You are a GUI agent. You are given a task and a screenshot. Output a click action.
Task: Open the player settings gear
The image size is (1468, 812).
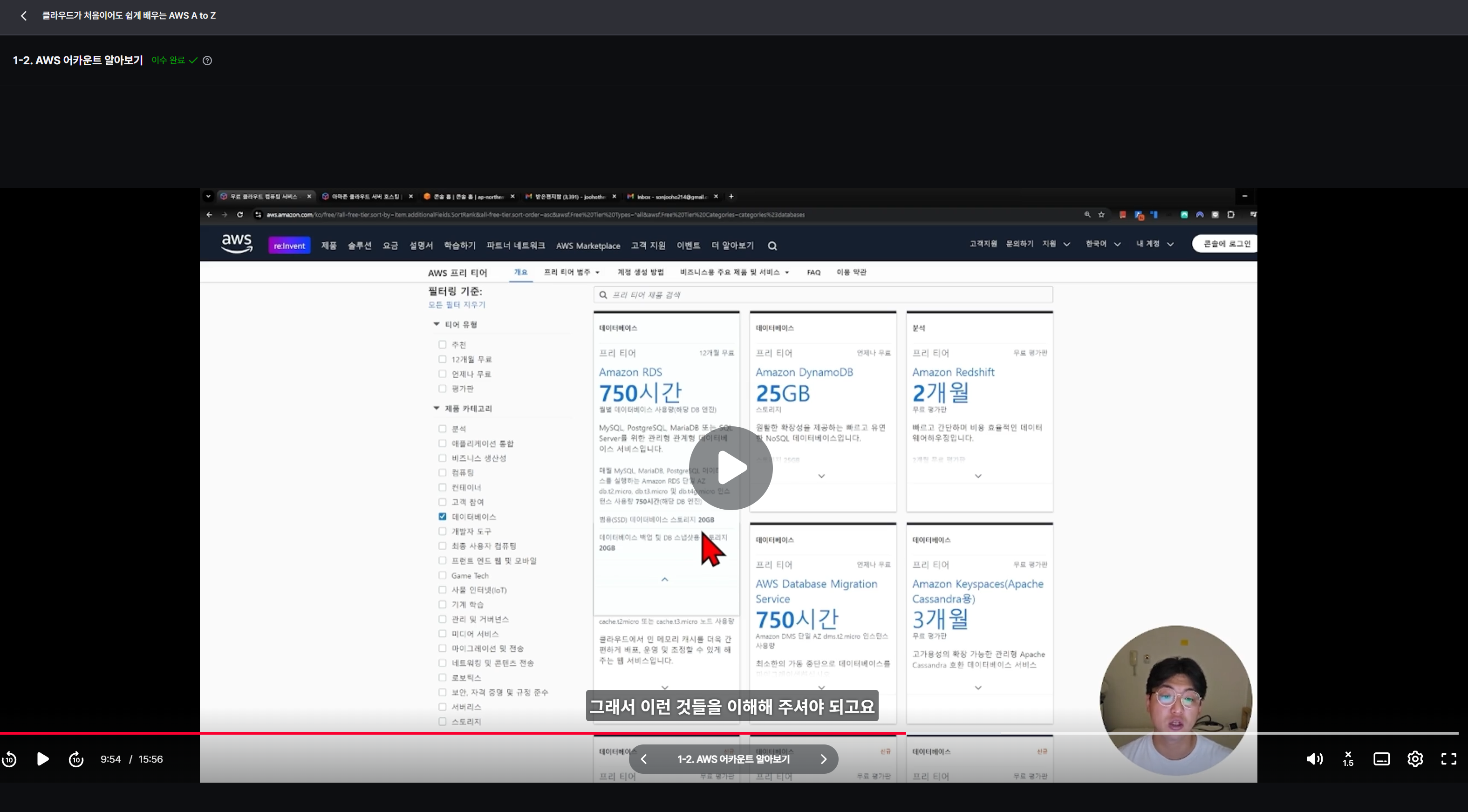click(1415, 759)
